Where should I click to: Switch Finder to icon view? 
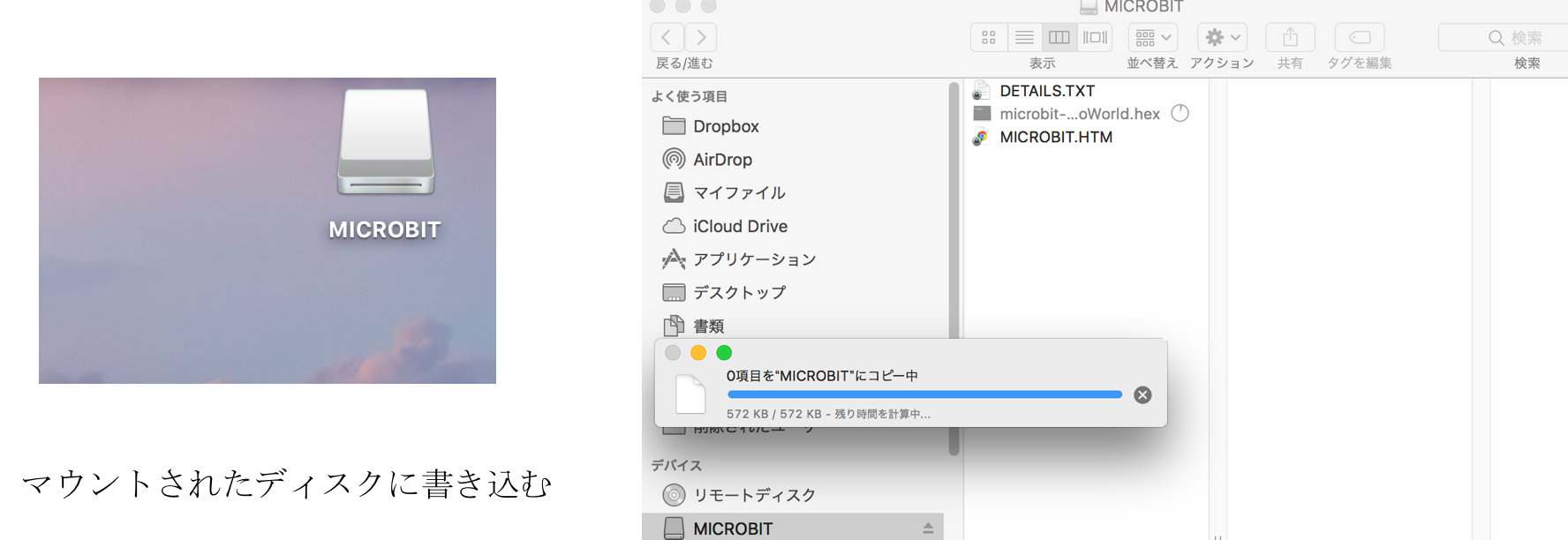[x=989, y=37]
